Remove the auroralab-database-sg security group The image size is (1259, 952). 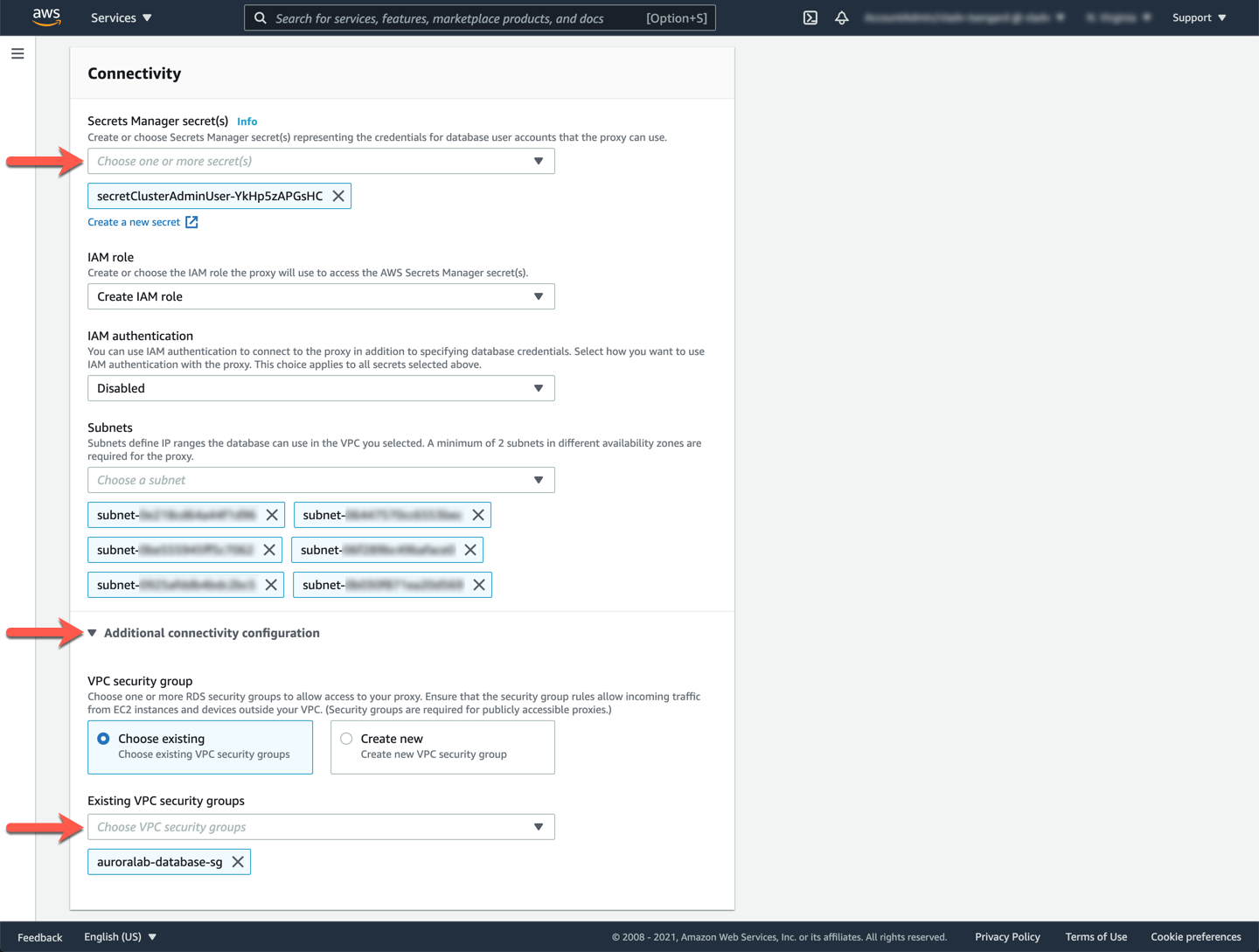pos(238,862)
